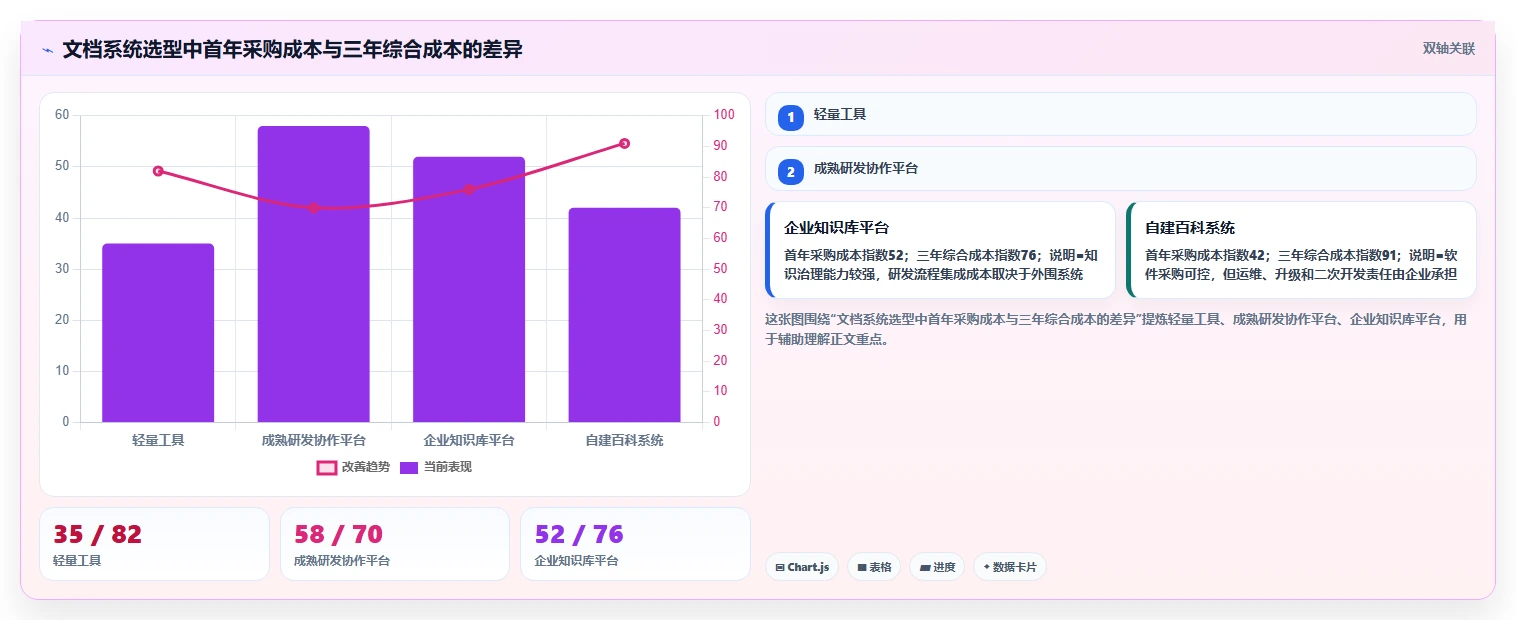Select the Chart.js tag
Image resolution: width=1516 pixels, height=620 pixels.
coord(802,567)
